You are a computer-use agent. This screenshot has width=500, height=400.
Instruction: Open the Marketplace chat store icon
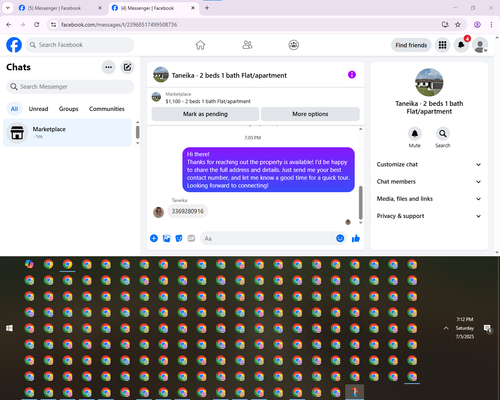pos(17,133)
